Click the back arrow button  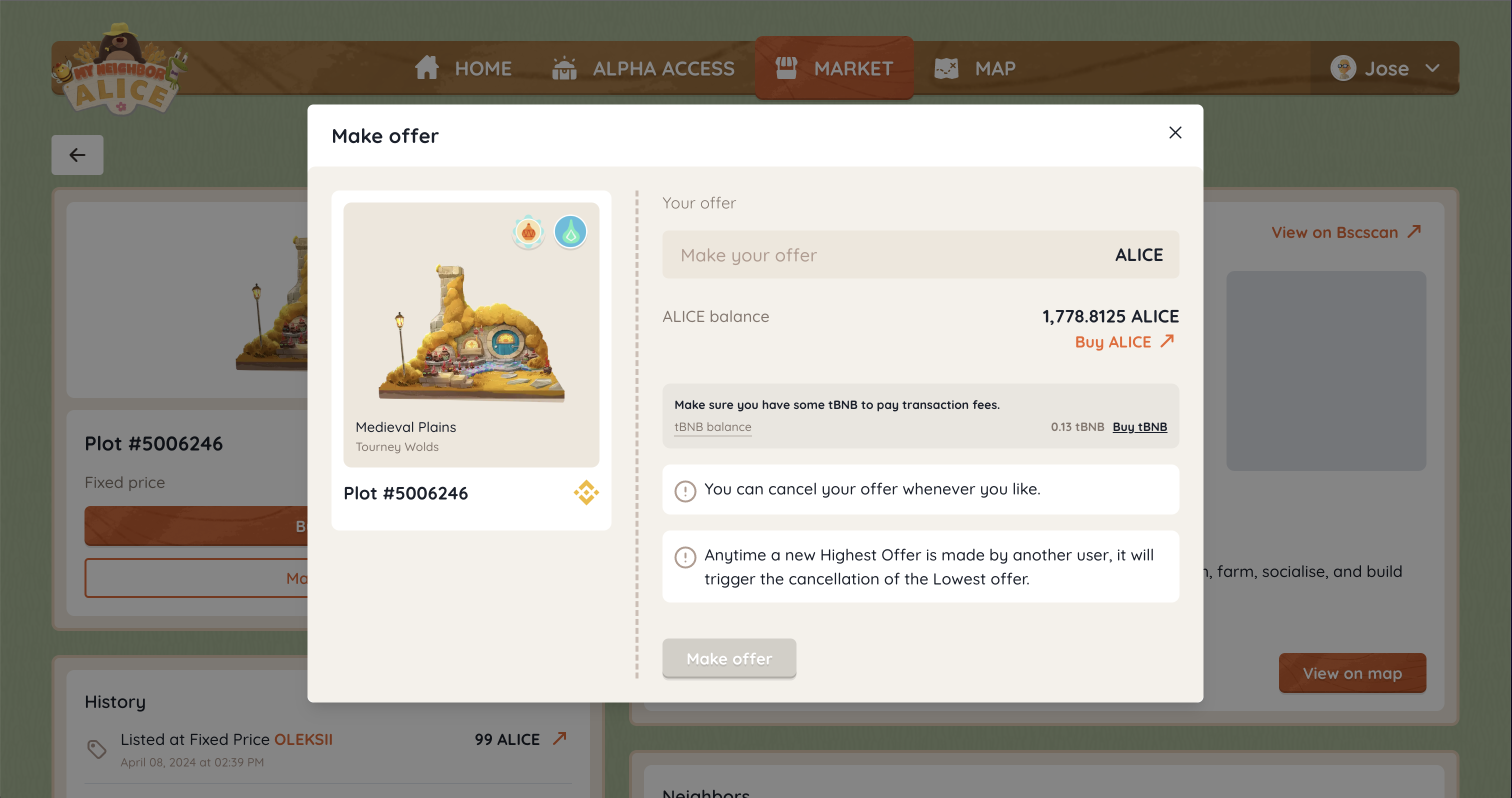point(77,155)
